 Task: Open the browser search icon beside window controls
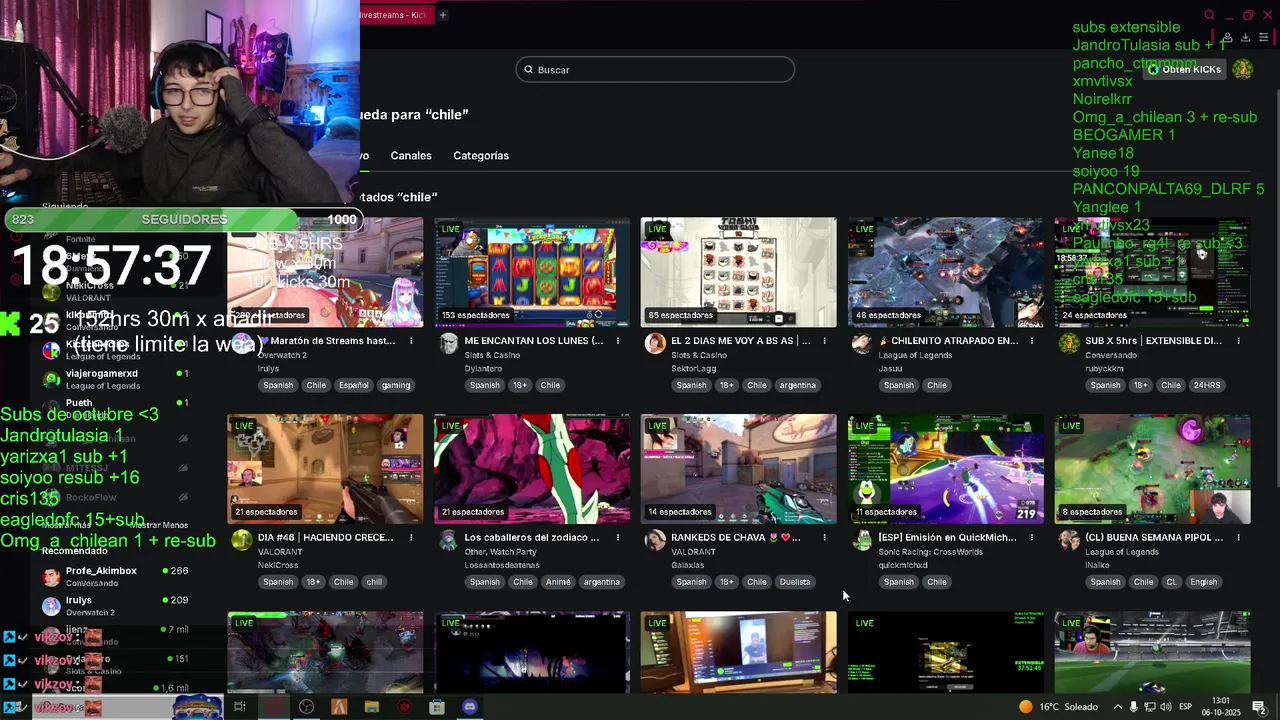(x=1209, y=15)
